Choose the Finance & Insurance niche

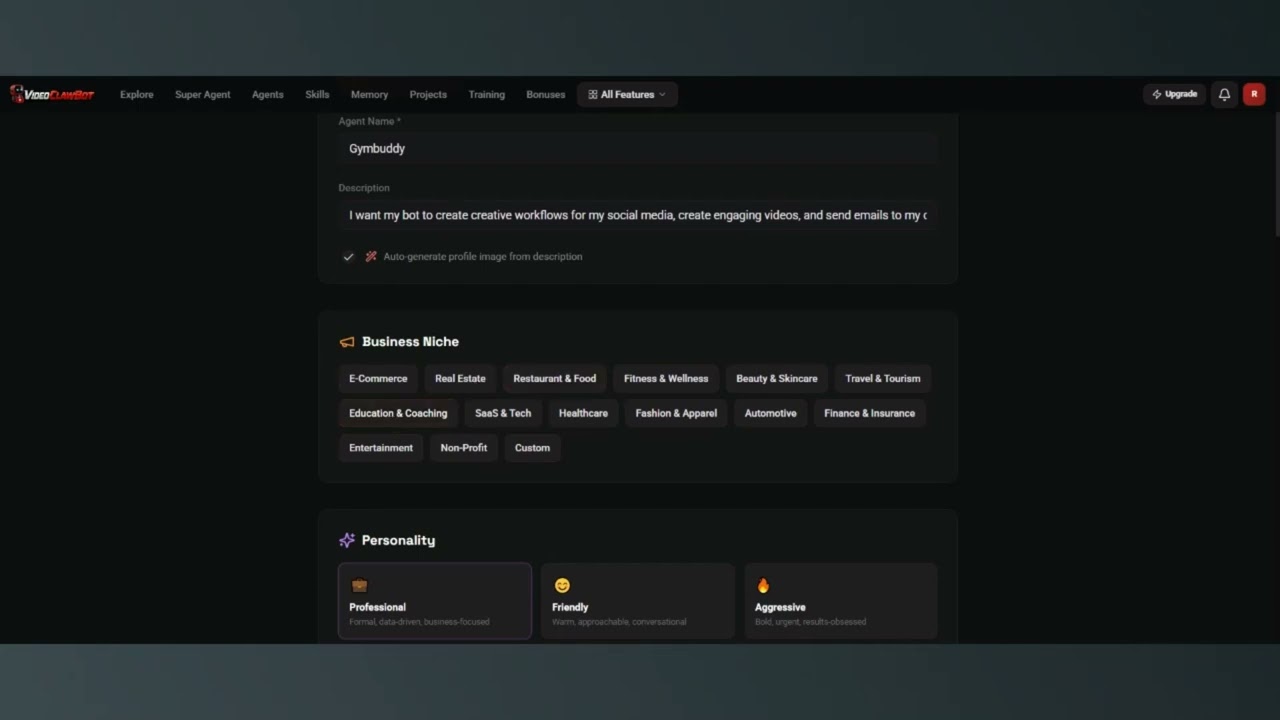(x=870, y=413)
